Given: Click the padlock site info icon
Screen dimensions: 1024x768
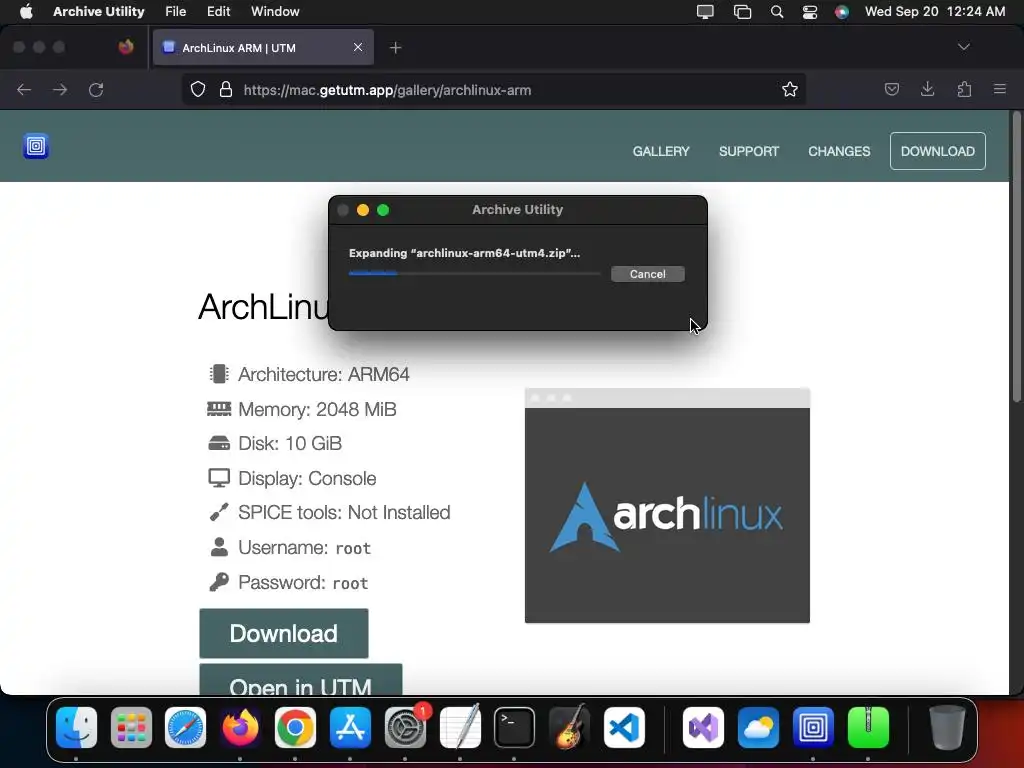Looking at the screenshot, I should [x=226, y=89].
